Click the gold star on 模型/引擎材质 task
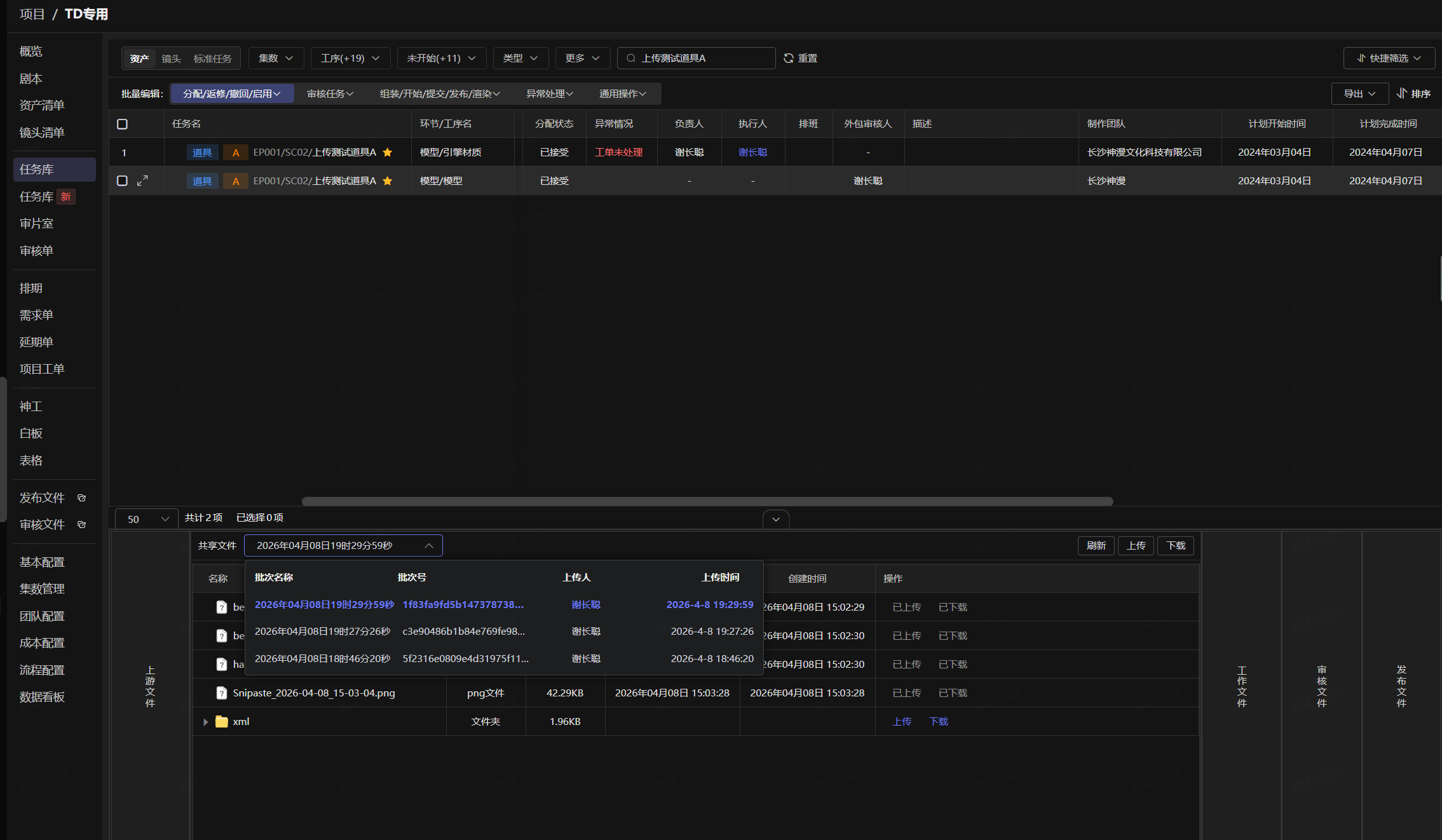This screenshot has height=840, width=1442. click(x=388, y=152)
